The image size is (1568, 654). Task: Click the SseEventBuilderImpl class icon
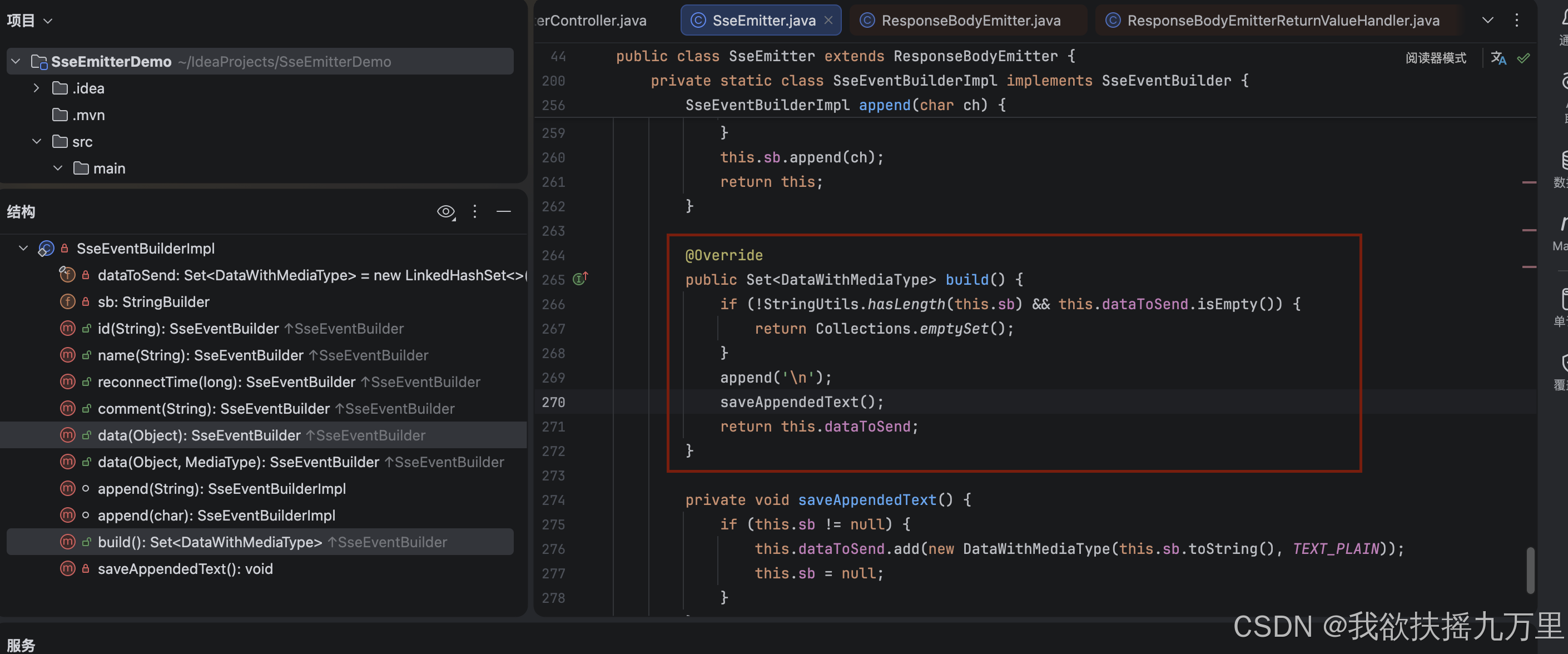tap(46, 249)
